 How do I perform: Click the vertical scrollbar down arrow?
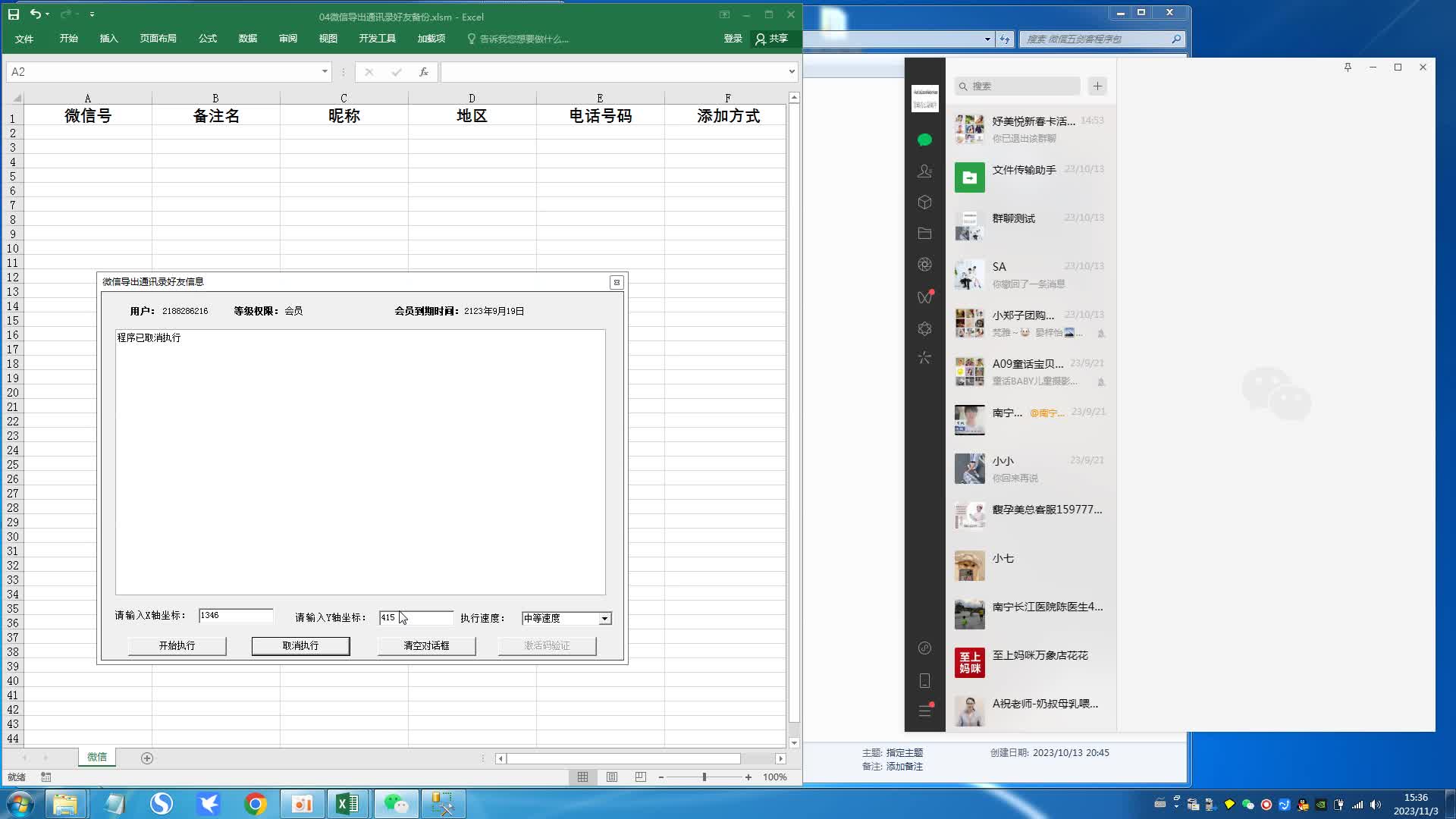[794, 743]
